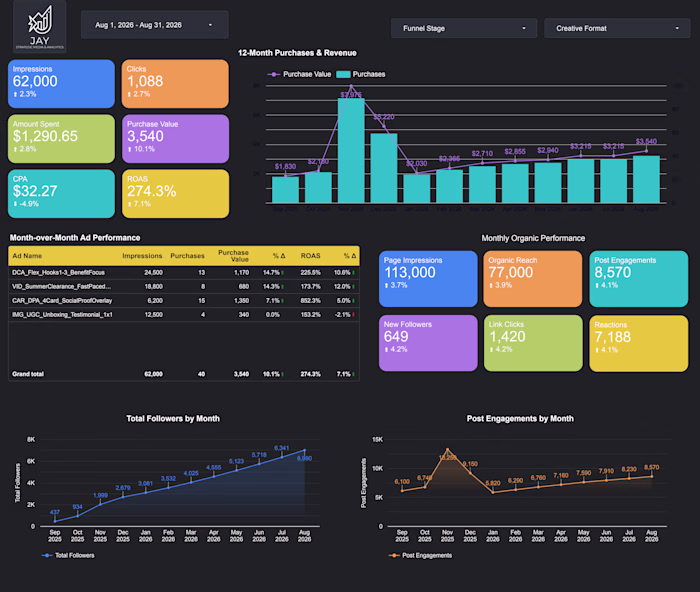Click the Post Engagements by Month title
Image resolution: width=700 pixels, height=592 pixels.
pos(520,419)
